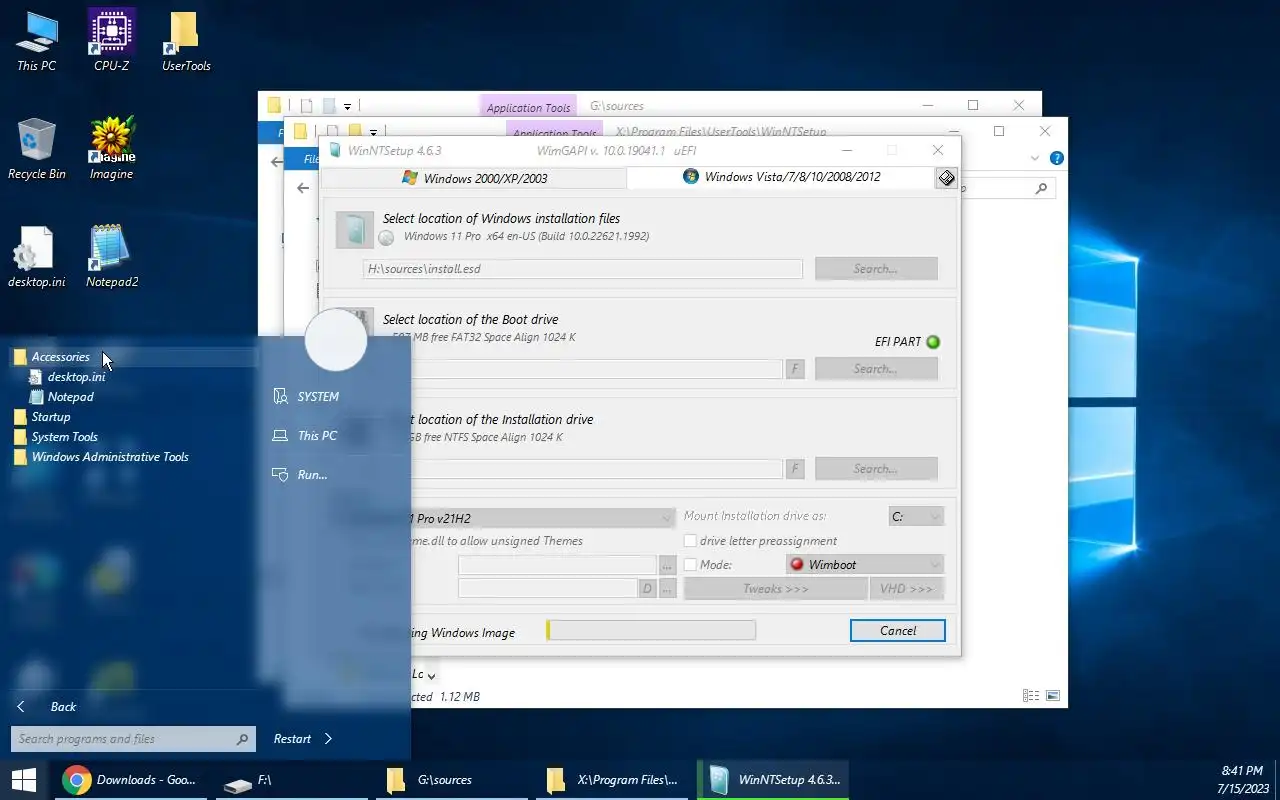Open the Mount Installation drive letter C: dropdown

(x=916, y=516)
